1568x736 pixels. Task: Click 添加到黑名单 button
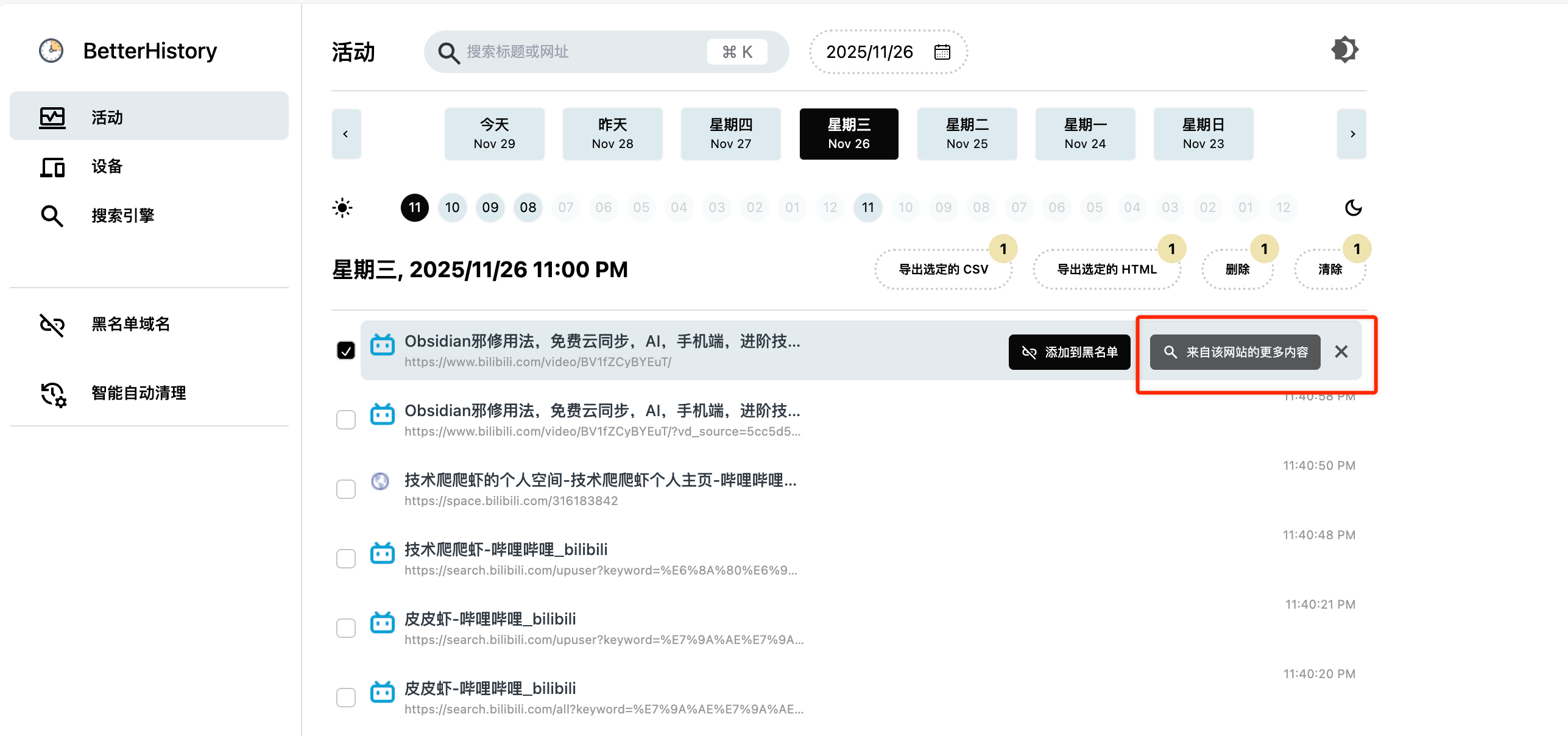[1069, 352]
